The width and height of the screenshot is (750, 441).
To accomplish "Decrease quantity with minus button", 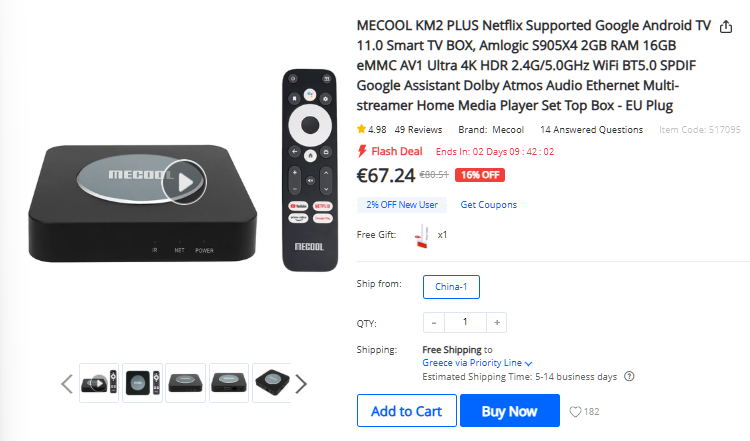I will pos(434,322).
